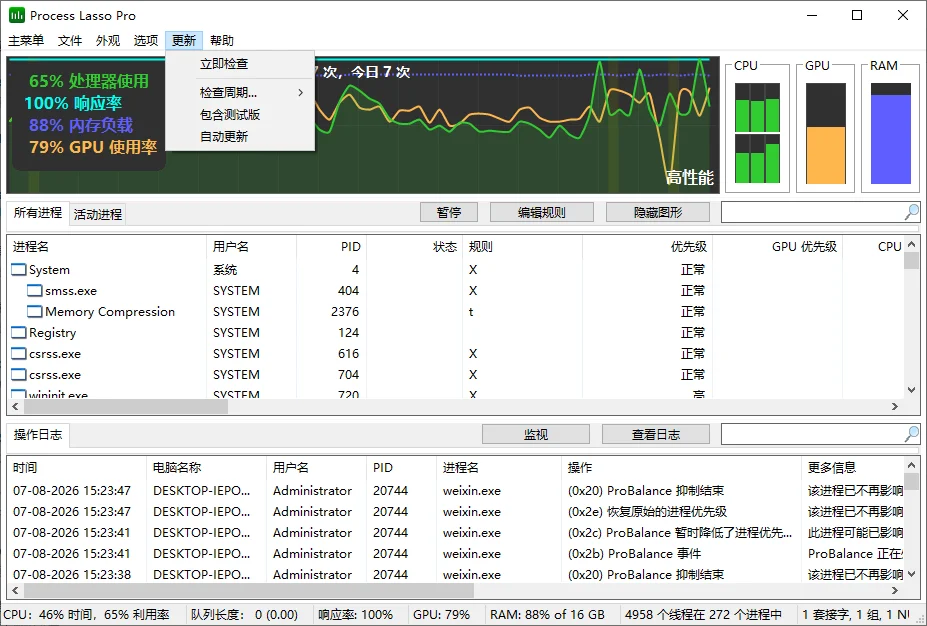Viewport: 927px width, 626px height.
Task: Focus the operation log search field
Action: 813,434
